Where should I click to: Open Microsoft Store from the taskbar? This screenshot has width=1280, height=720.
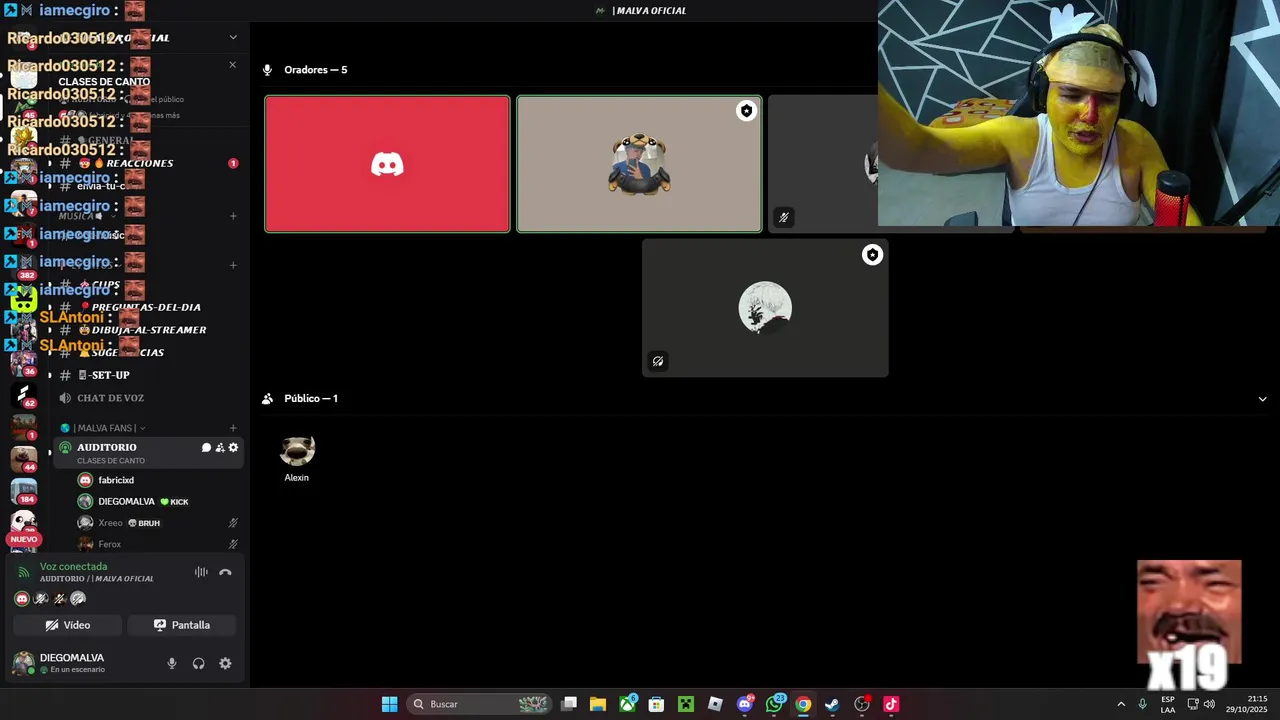point(656,704)
